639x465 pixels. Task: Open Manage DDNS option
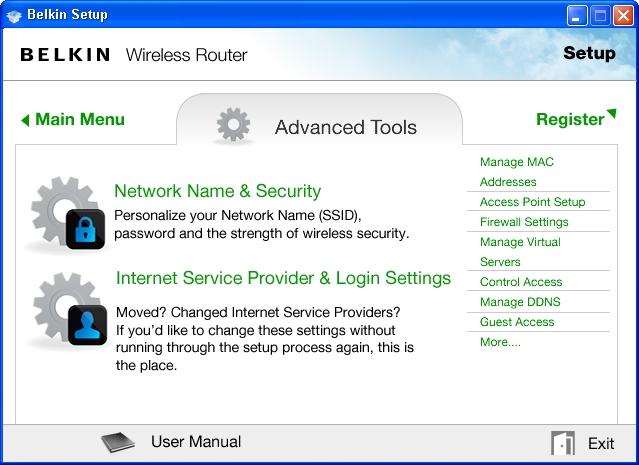pos(520,302)
